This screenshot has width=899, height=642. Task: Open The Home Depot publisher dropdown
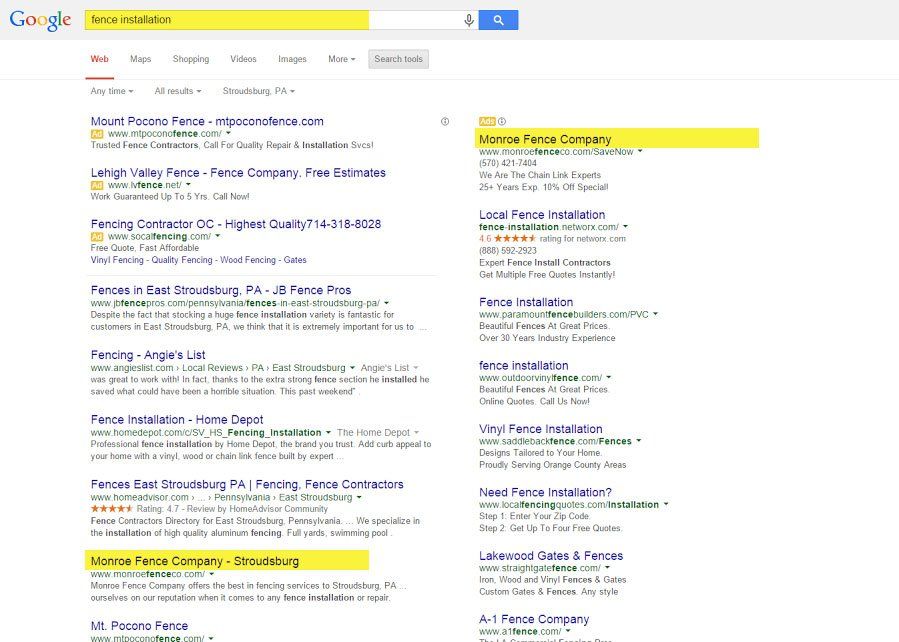tap(378, 433)
